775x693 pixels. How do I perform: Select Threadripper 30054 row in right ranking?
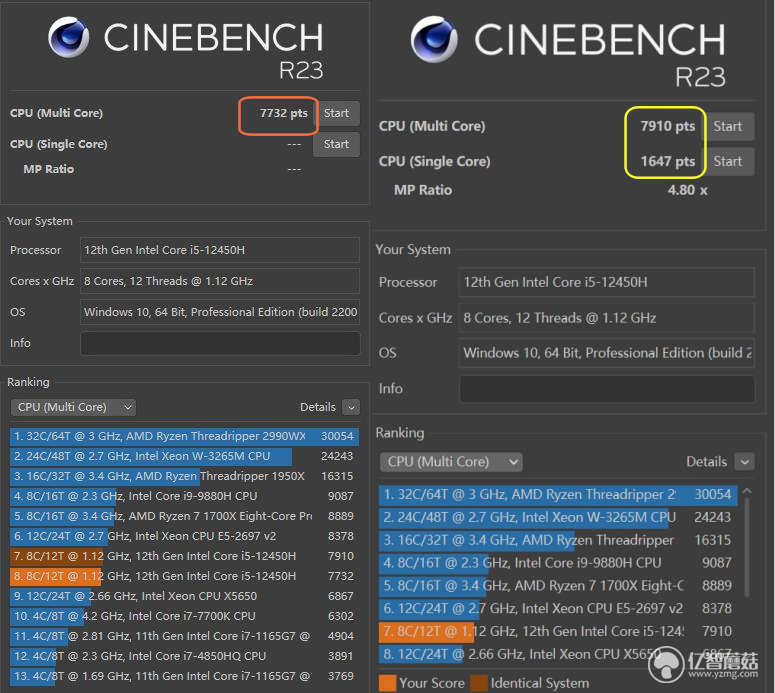click(559, 495)
